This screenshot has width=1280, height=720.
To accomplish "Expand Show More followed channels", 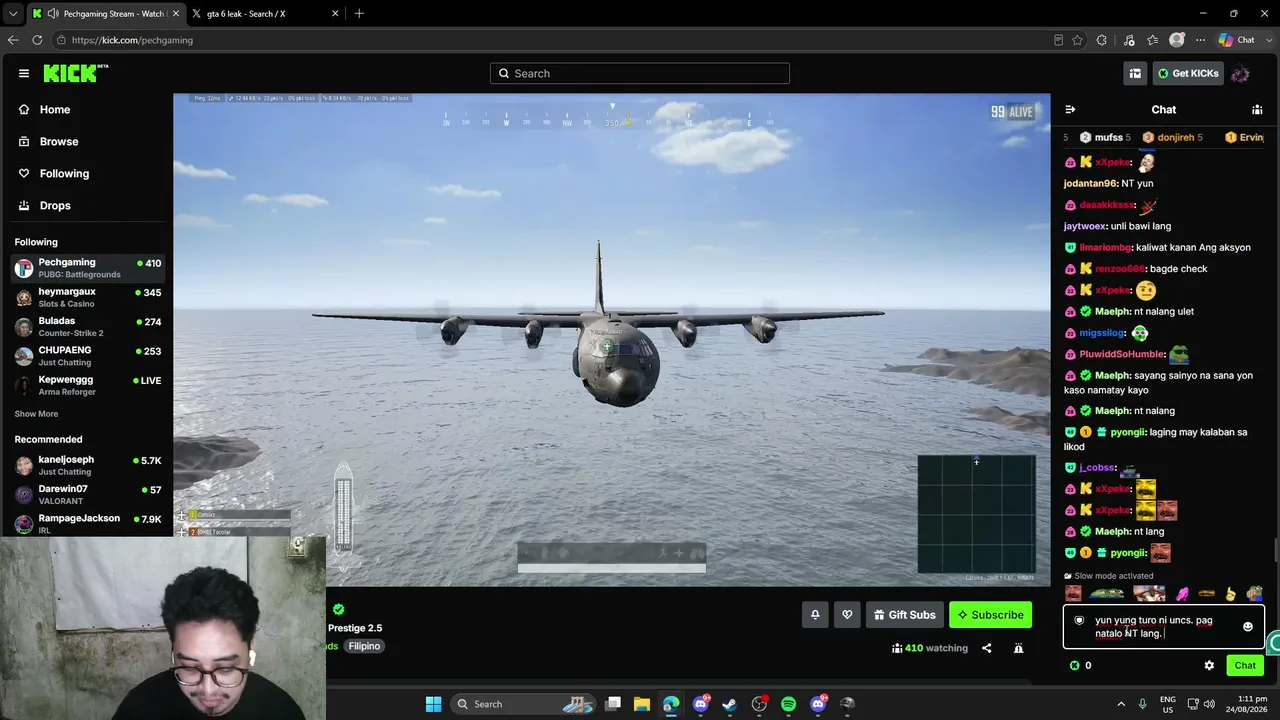I will (36, 414).
